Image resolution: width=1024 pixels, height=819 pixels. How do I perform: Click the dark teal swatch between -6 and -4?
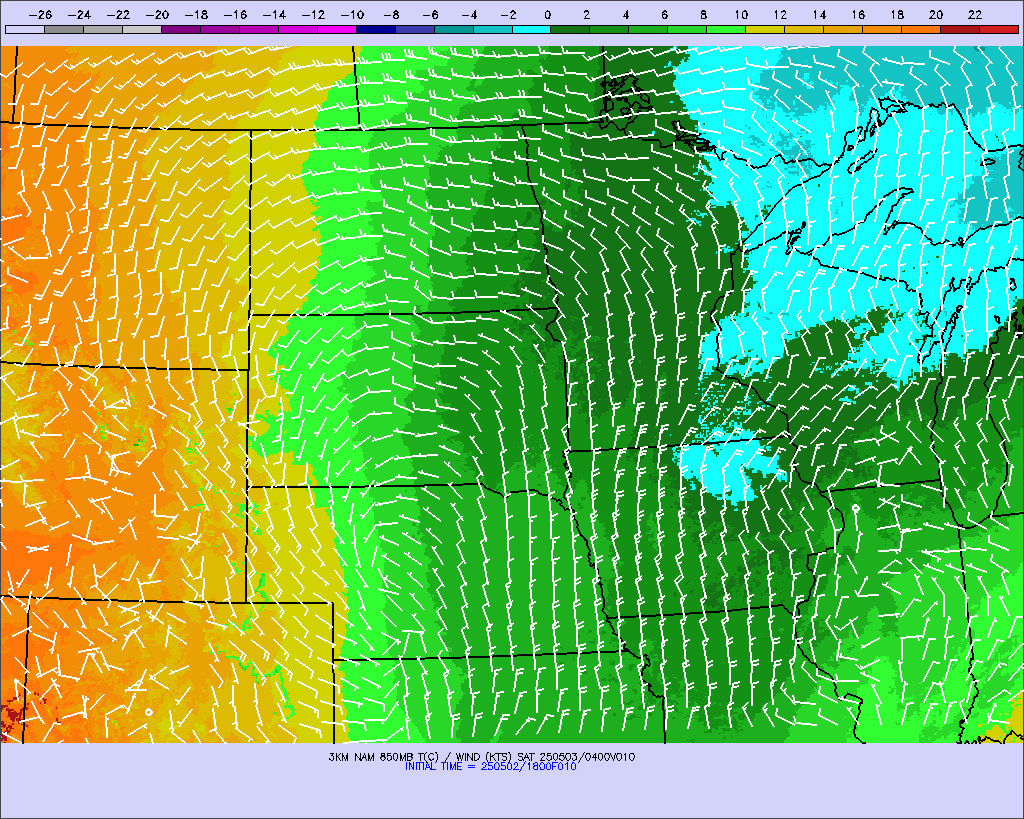coord(454,29)
